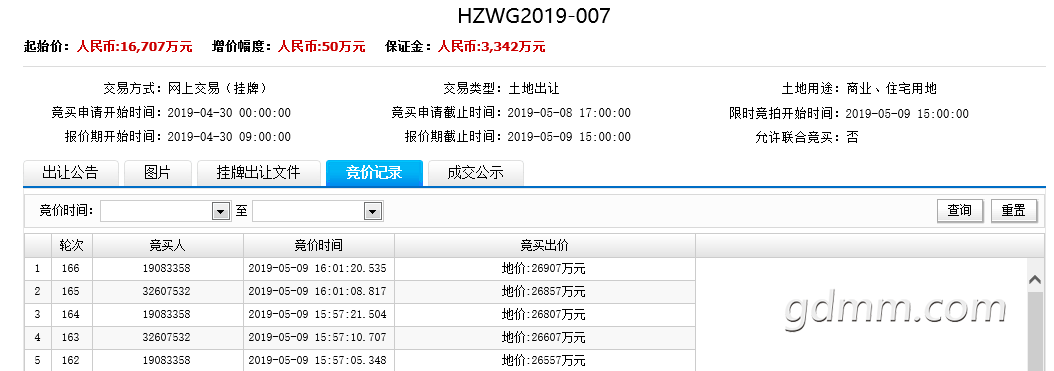Click the 报价期截止时间 date value
Image resolution: width=1054 pixels, height=371 pixels.
coord(569,137)
